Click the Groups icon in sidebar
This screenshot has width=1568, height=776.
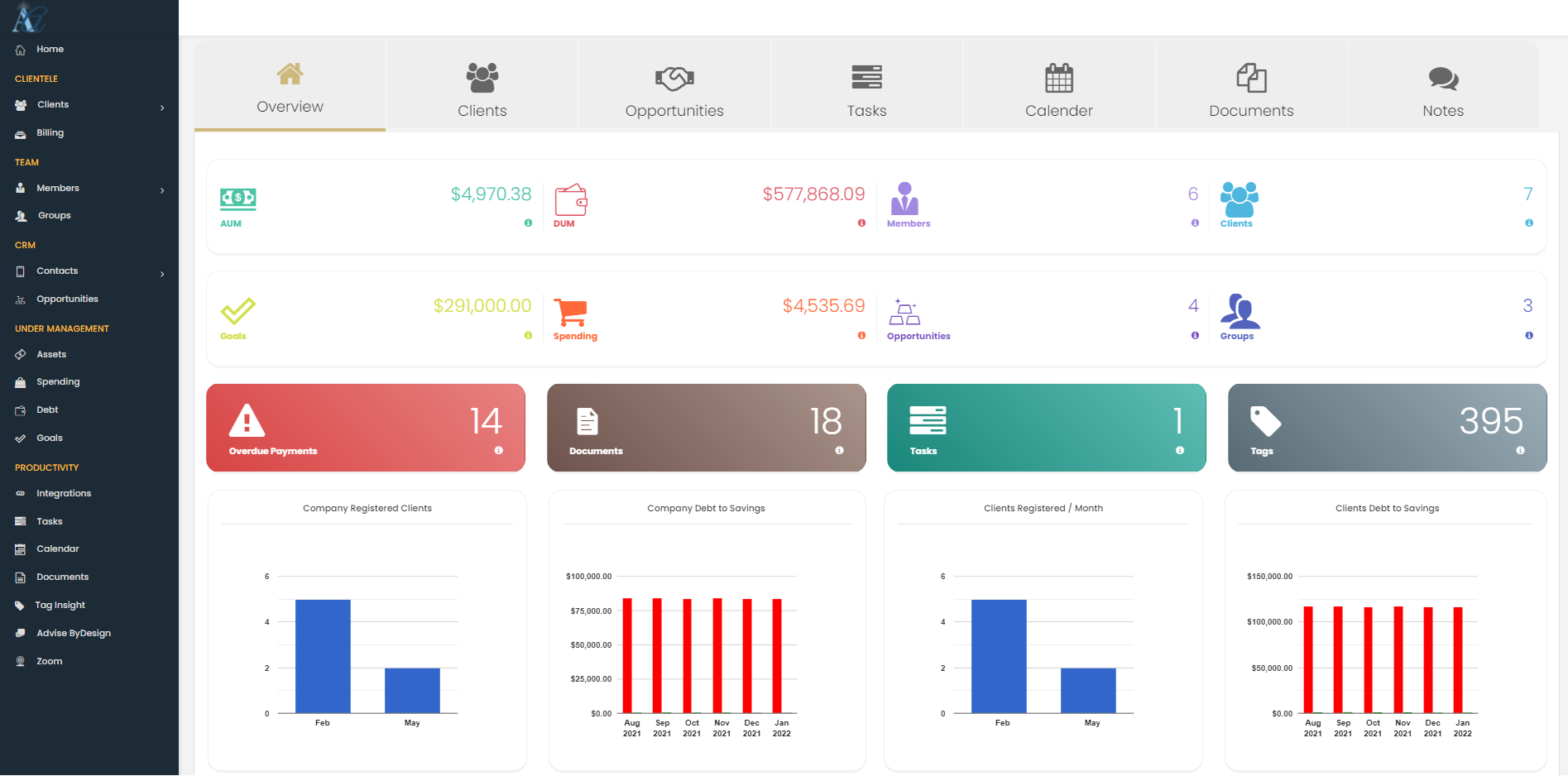[21, 216]
